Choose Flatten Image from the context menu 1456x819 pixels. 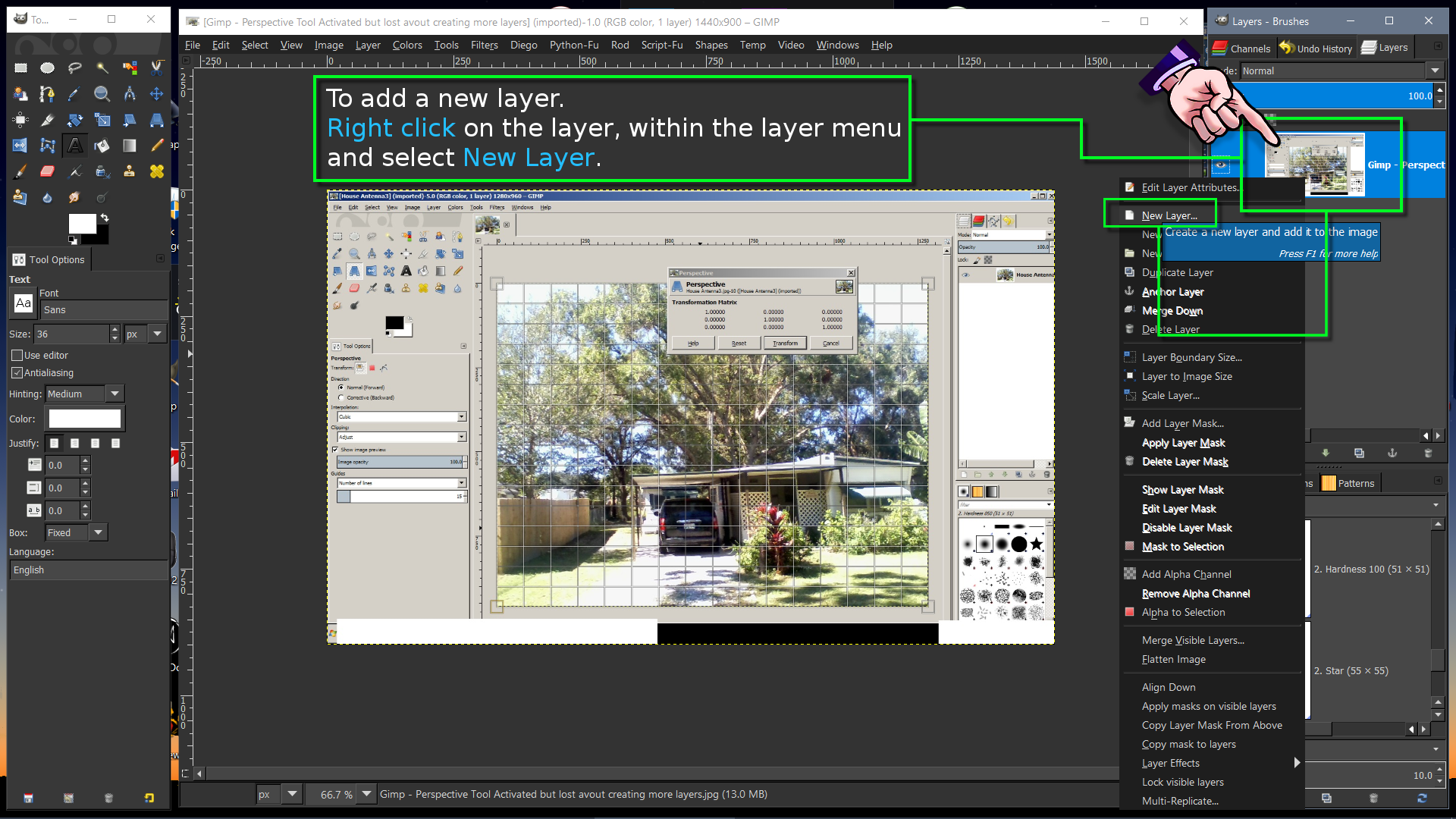[1174, 659]
